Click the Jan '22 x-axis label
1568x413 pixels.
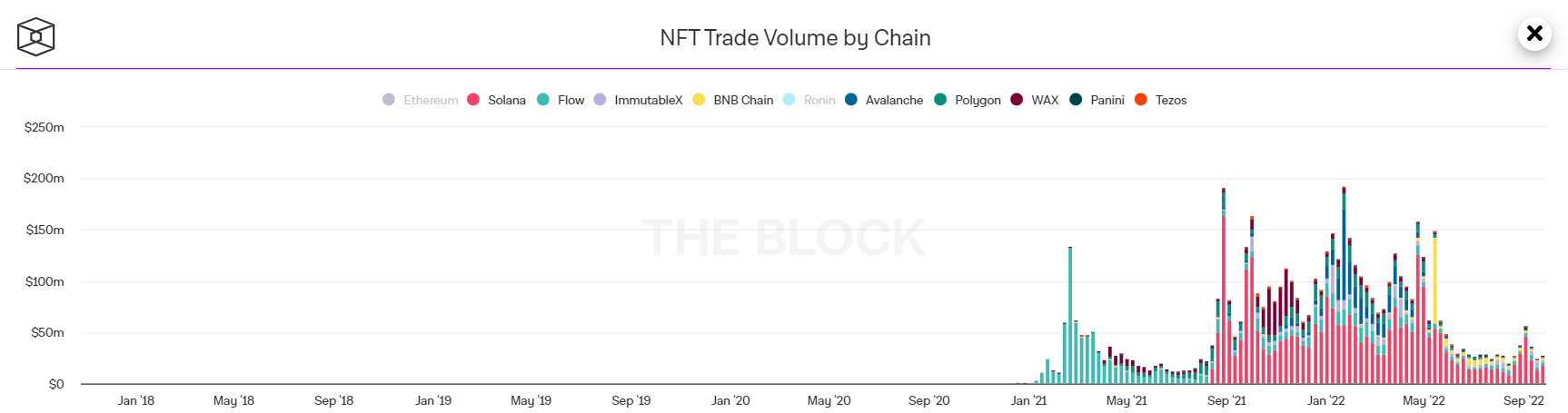point(1325,400)
